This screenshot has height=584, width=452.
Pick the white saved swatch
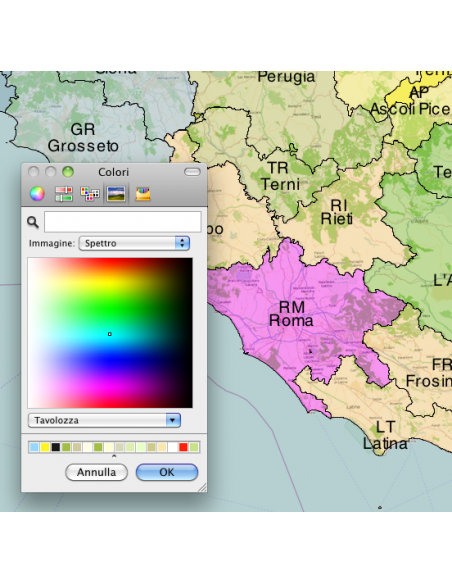(172, 447)
